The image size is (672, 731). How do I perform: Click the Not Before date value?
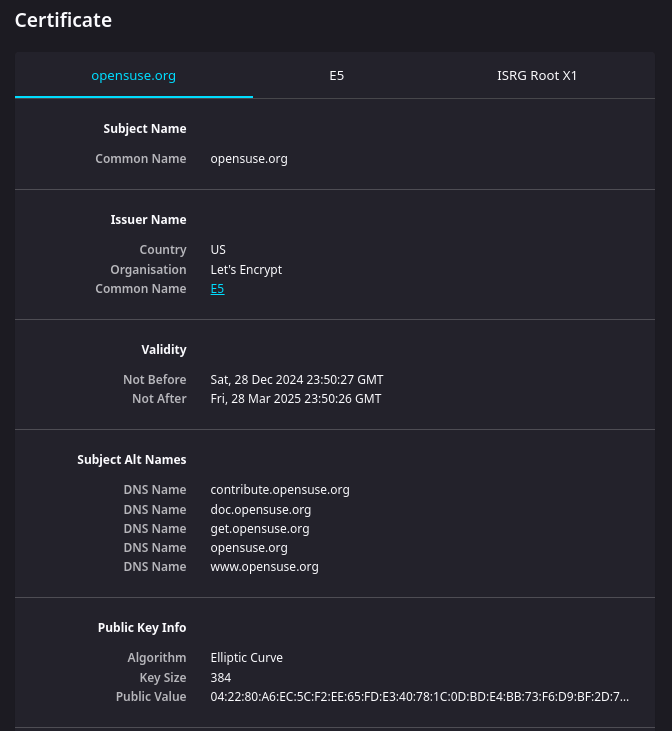(x=297, y=380)
